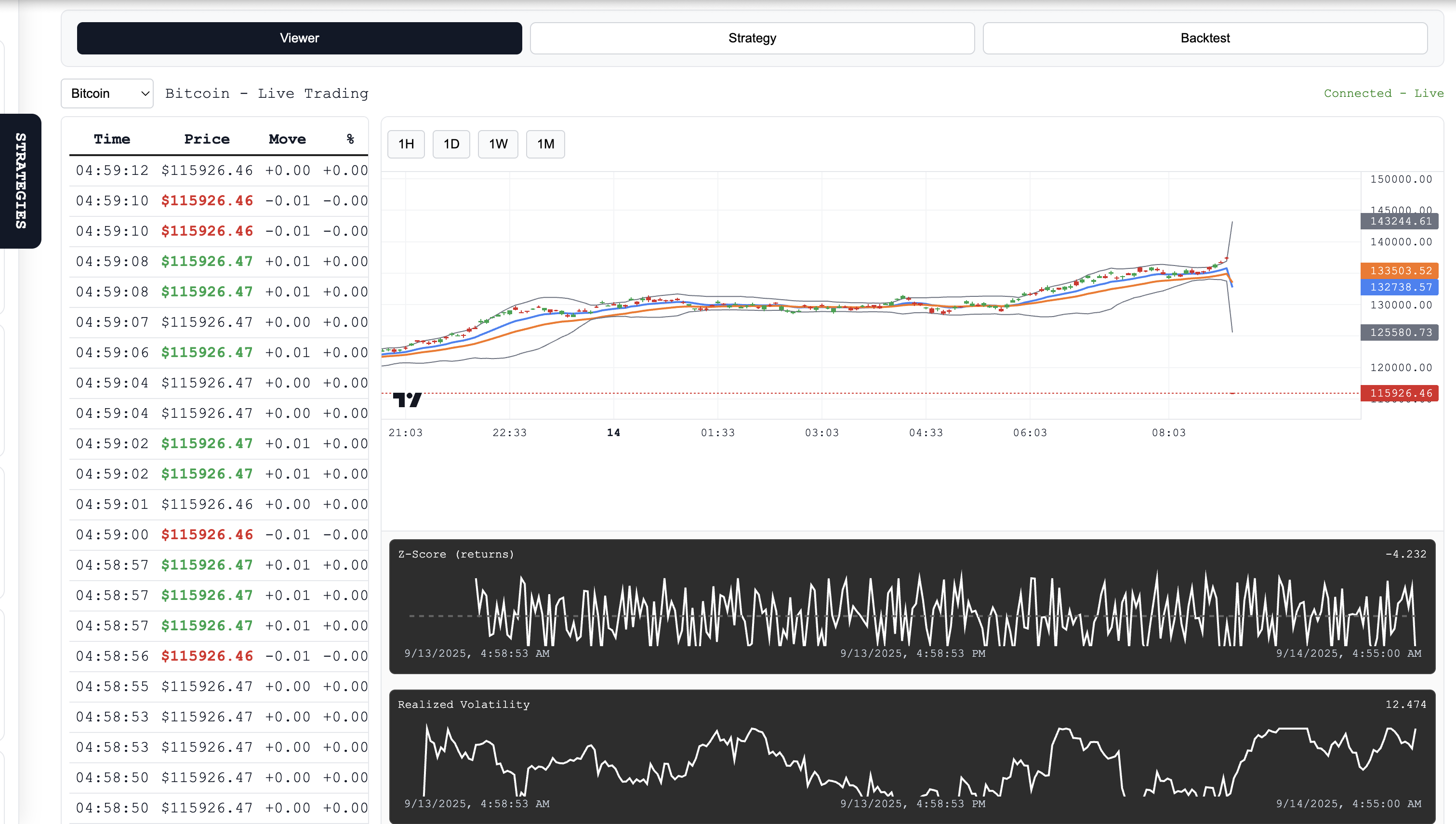Click the red 115926.46 current price label
This screenshot has height=824, width=1456.
tap(1400, 393)
